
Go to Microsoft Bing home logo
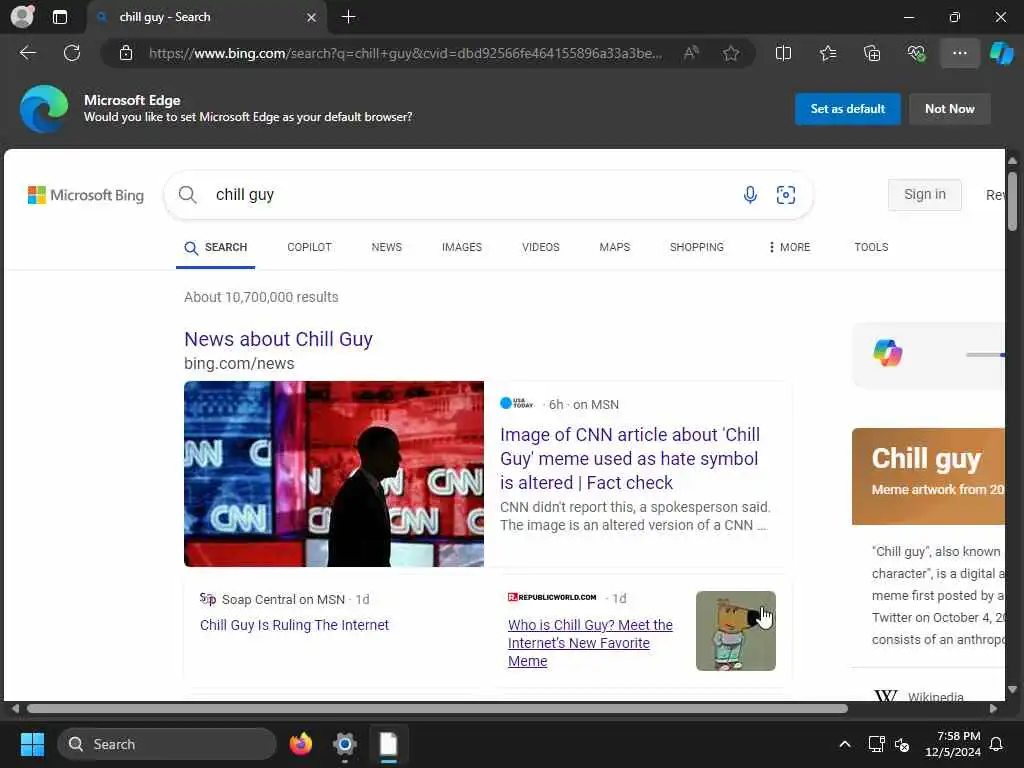click(86, 195)
